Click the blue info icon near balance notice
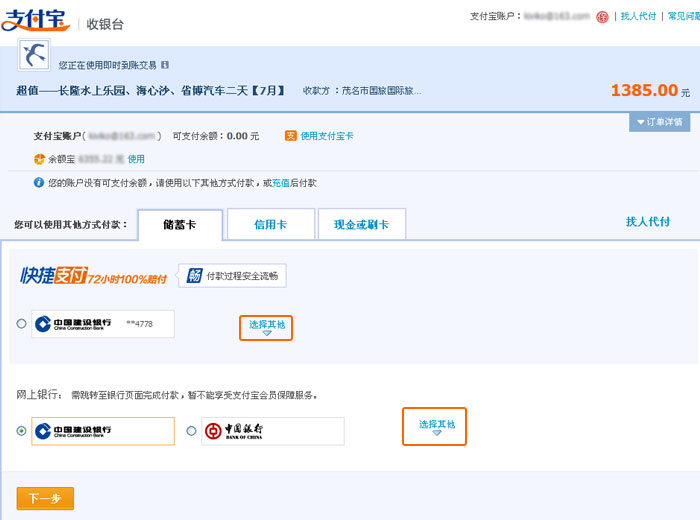This screenshot has height=520, width=700. coord(39,183)
